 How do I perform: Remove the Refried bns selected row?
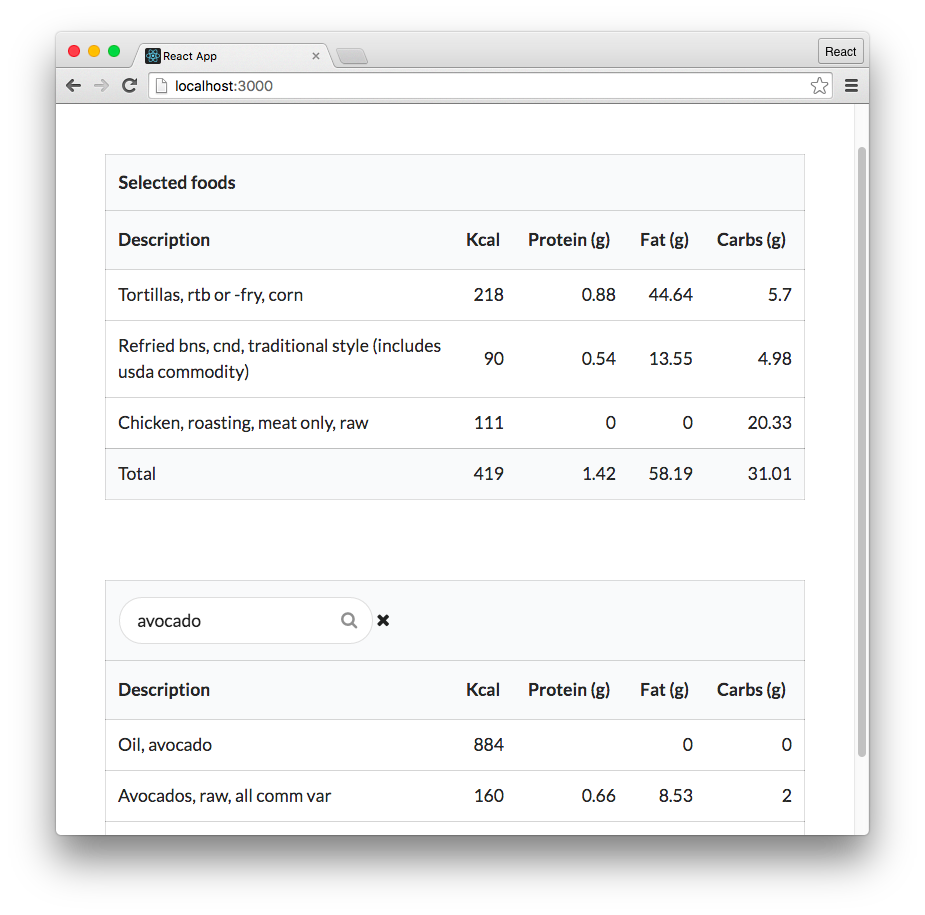click(x=455, y=359)
